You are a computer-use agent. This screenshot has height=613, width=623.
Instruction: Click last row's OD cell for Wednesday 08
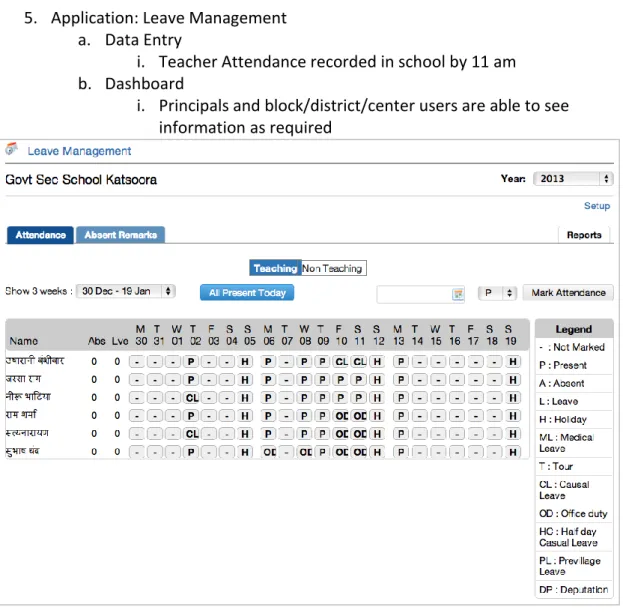point(305,452)
